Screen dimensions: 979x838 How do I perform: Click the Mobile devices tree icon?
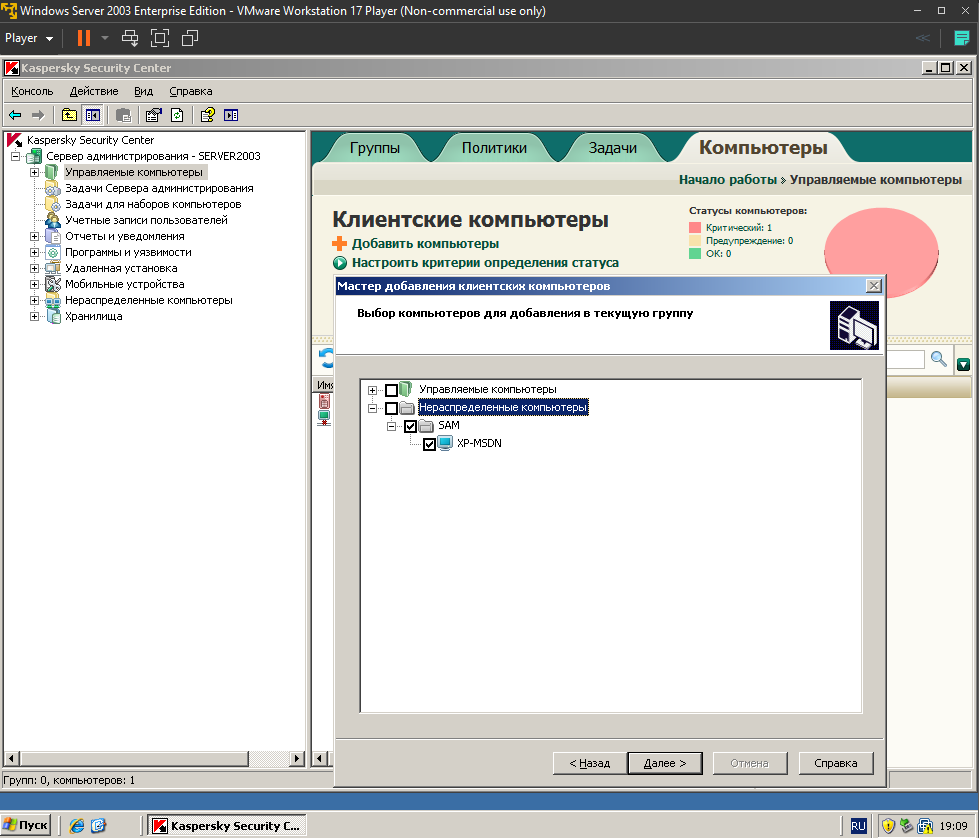coord(53,284)
